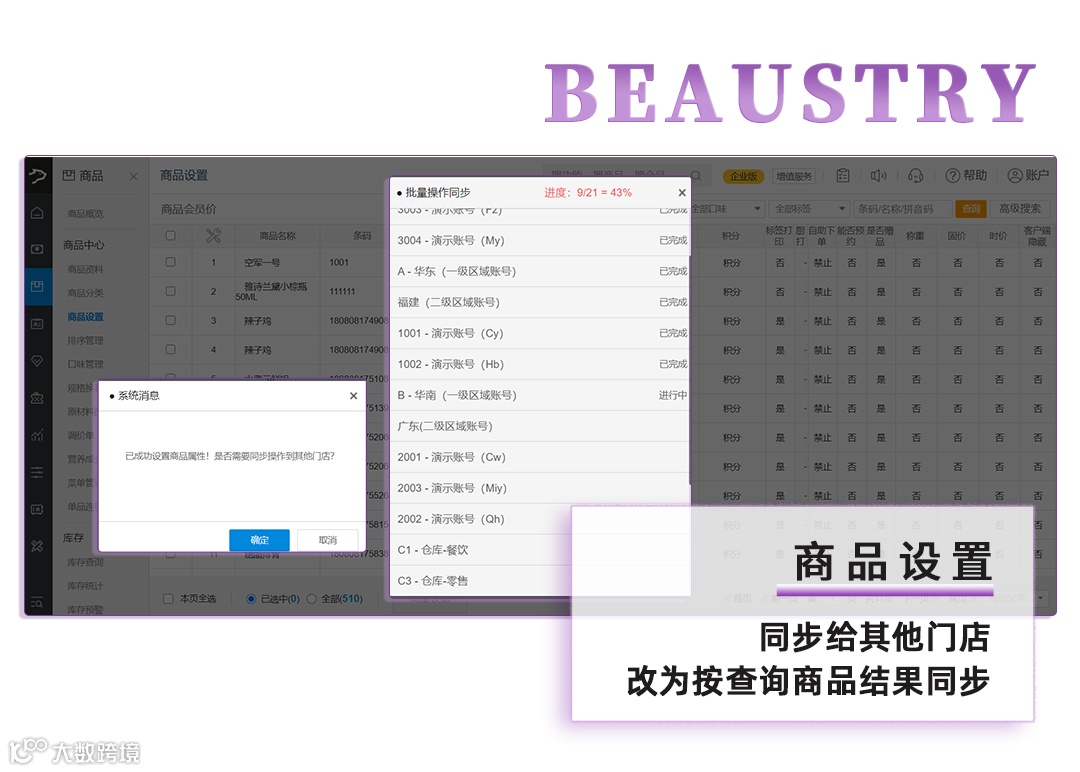Image resolution: width=1080 pixels, height=772 pixels.
Task: Select 广东(二级区域账号) sync row
Action: 539,426
